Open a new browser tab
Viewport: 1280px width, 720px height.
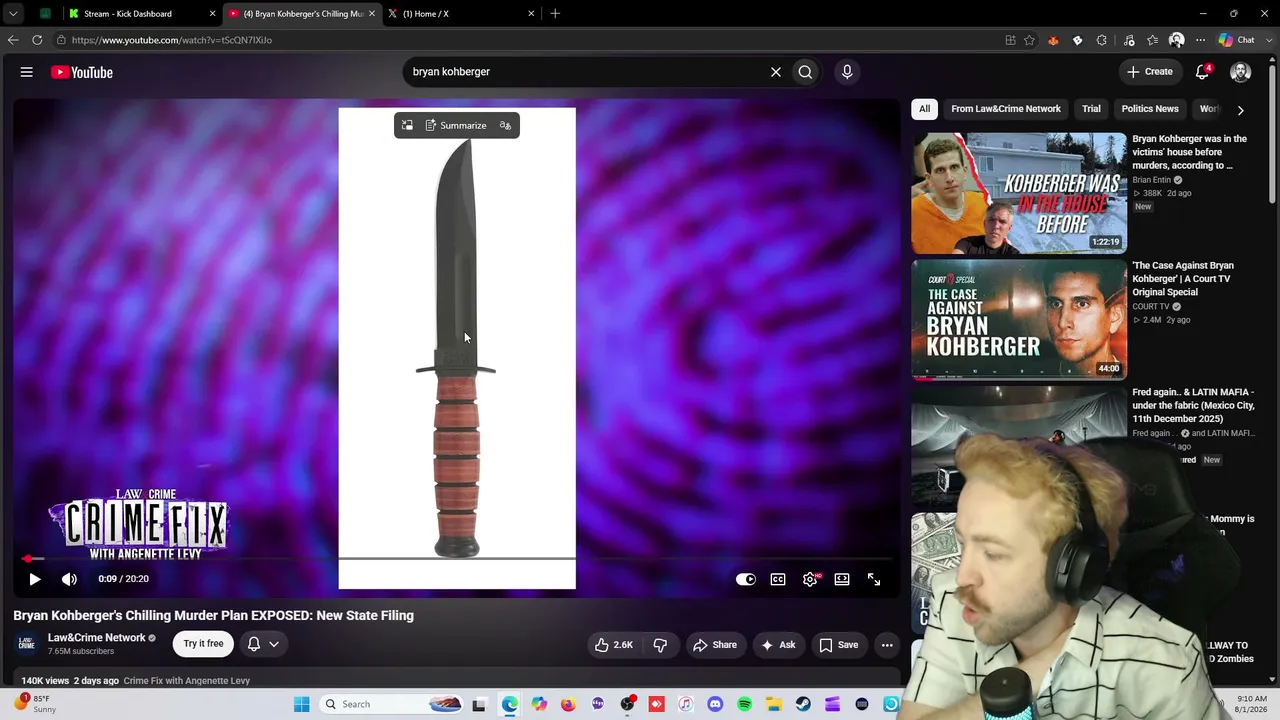(x=555, y=14)
